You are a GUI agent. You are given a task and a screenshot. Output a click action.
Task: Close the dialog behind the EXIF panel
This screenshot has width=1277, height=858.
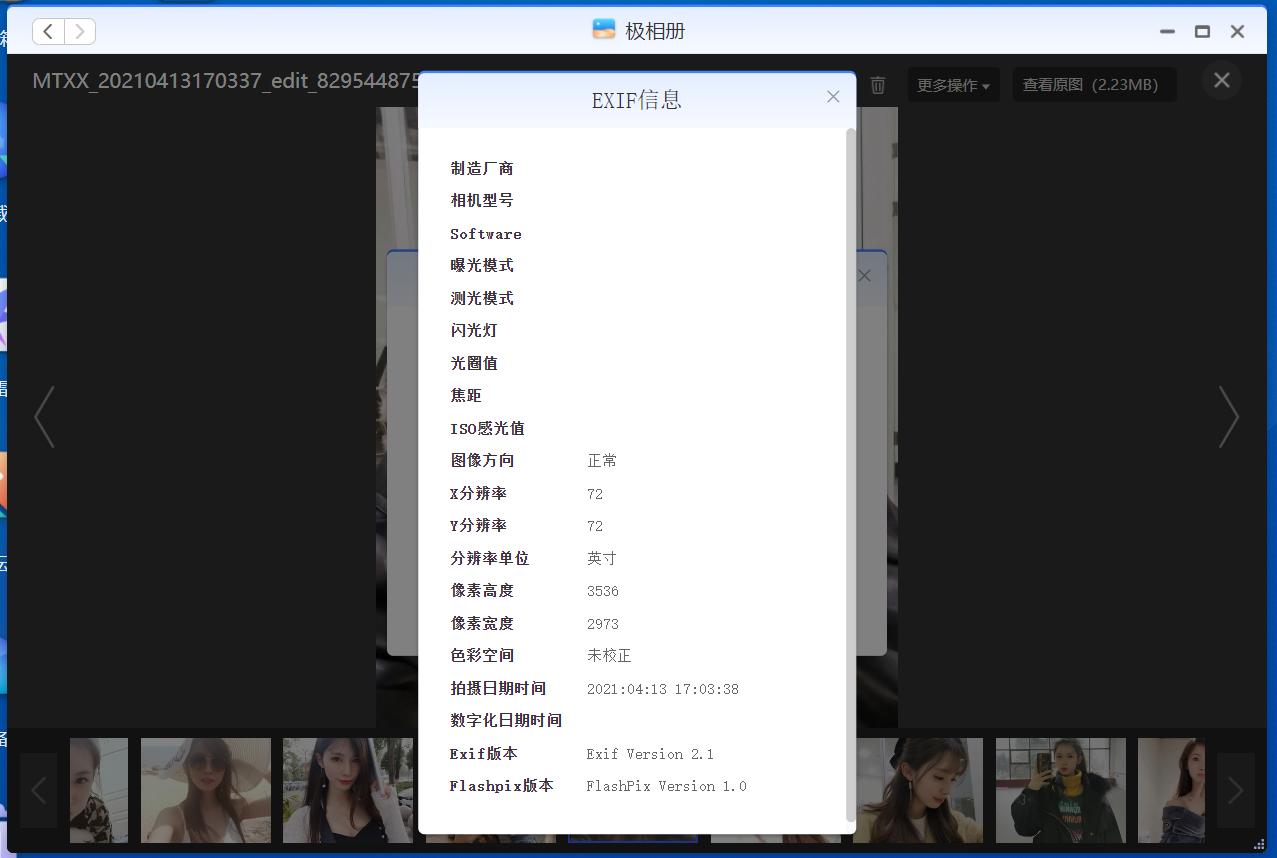(864, 275)
